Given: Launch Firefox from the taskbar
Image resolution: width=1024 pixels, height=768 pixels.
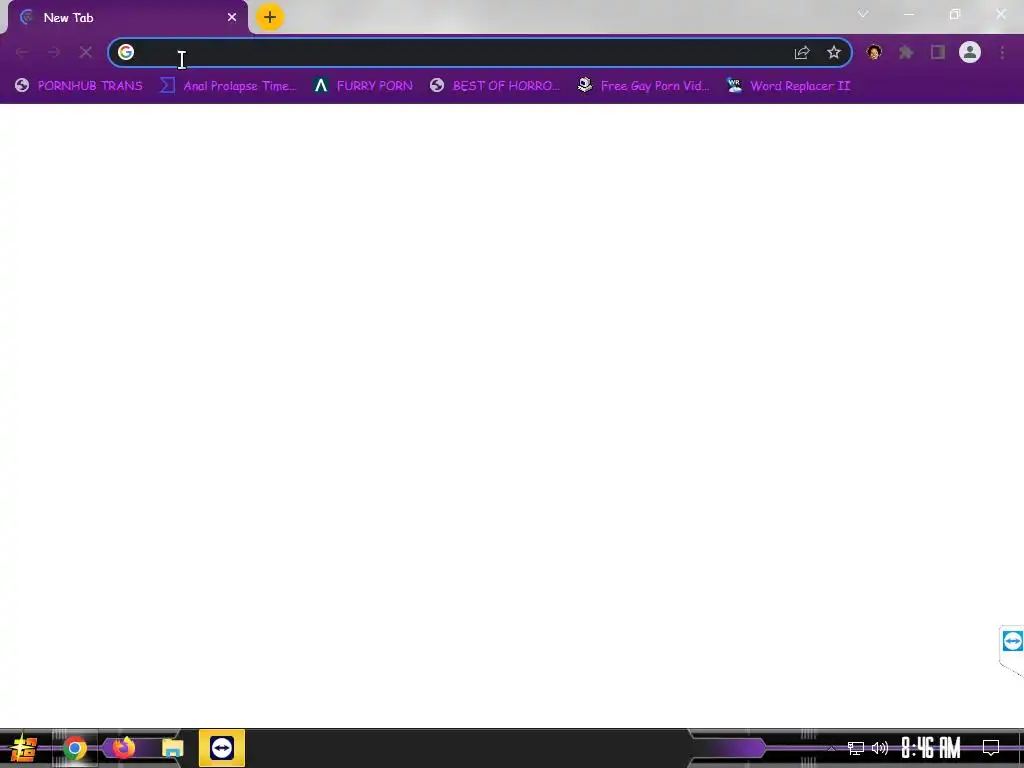Looking at the screenshot, I should (x=123, y=747).
